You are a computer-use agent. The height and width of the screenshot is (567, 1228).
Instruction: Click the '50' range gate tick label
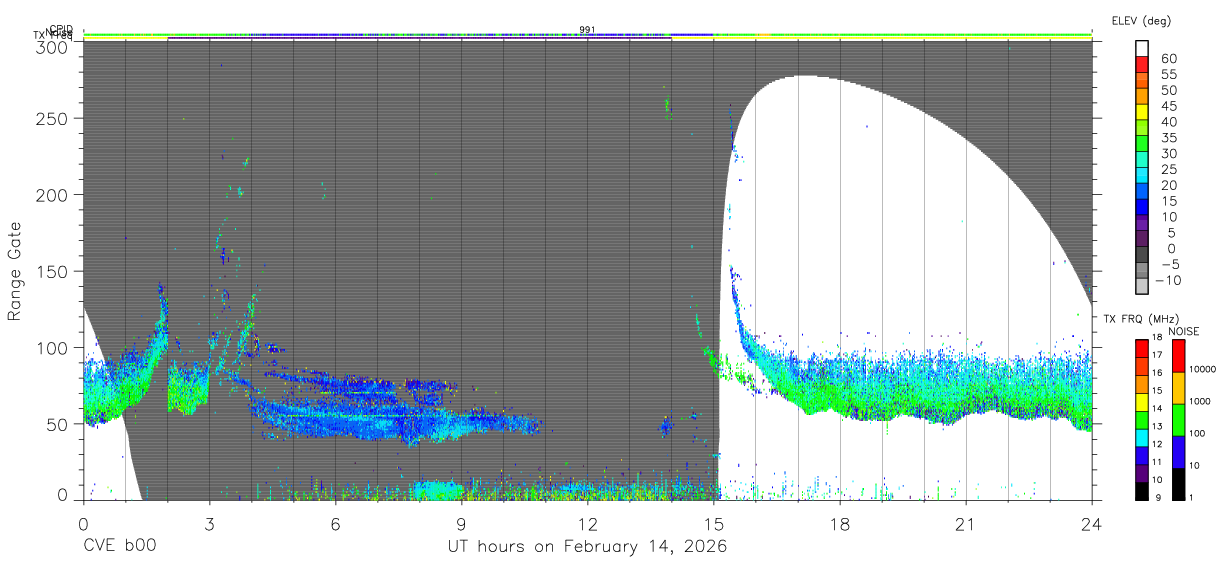(x=59, y=424)
